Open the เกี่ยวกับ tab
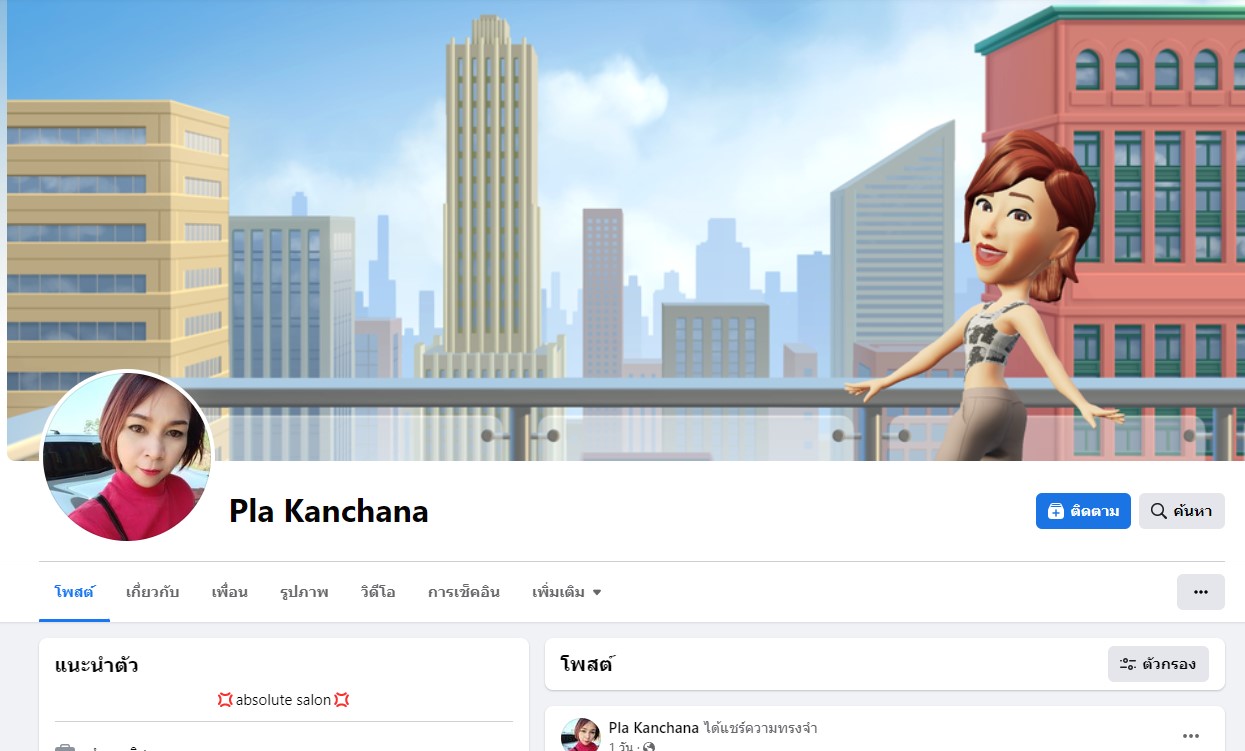Image resolution: width=1245 pixels, height=751 pixels. click(x=152, y=592)
